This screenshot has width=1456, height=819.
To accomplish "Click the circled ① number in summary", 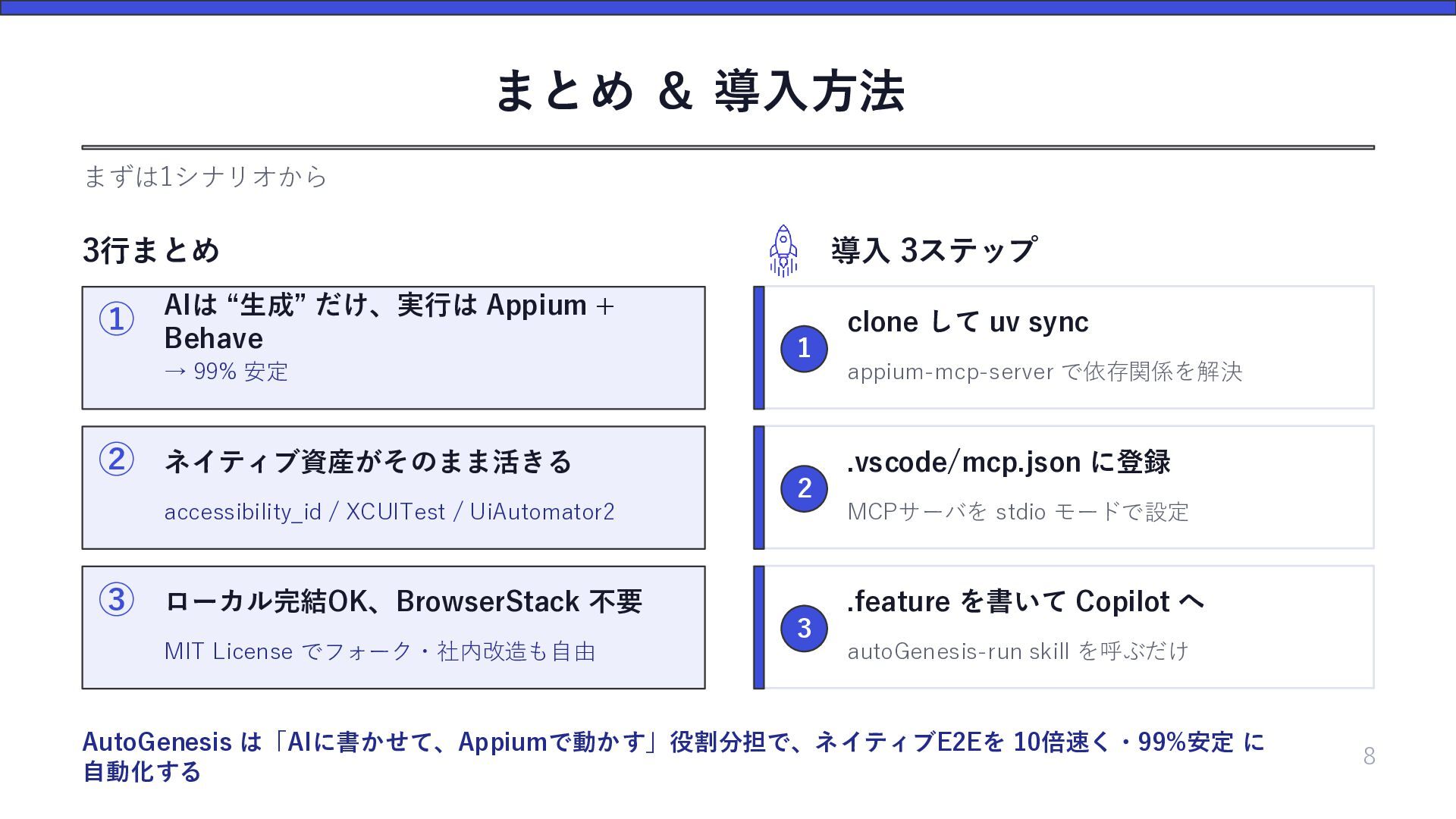I will pyautogui.click(x=117, y=319).
